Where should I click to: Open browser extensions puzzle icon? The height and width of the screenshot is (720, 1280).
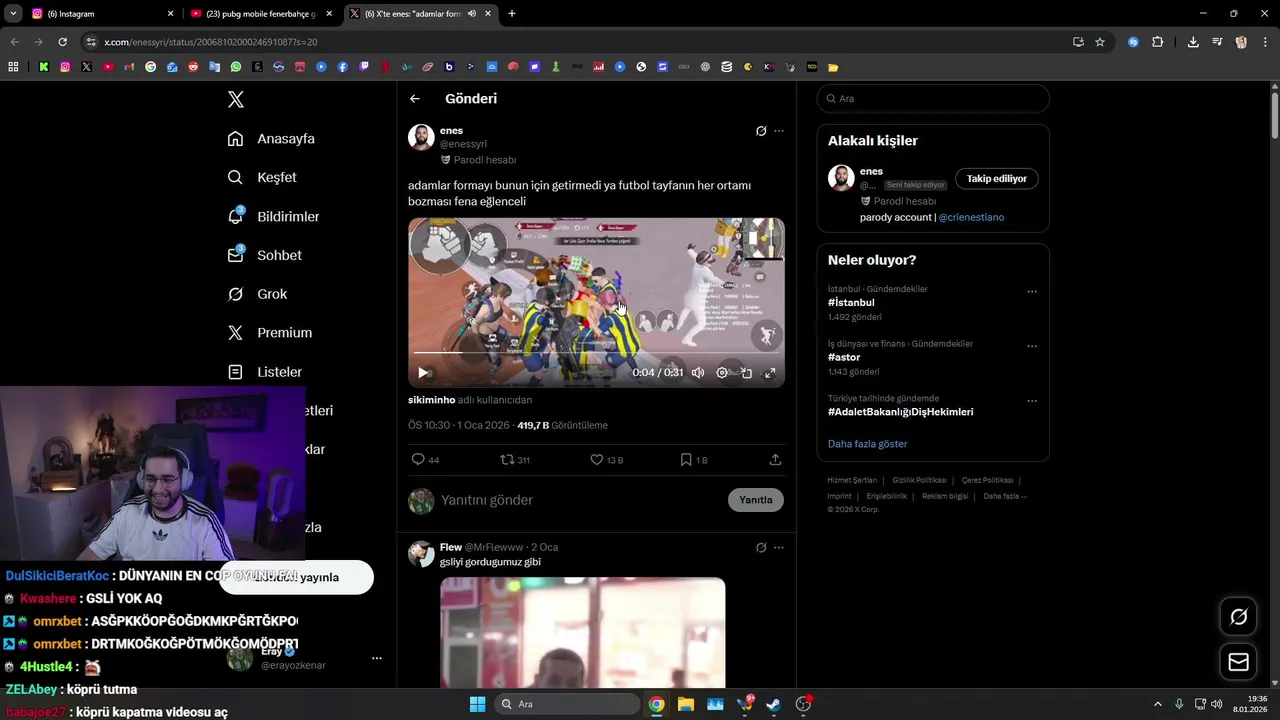coord(1157,42)
